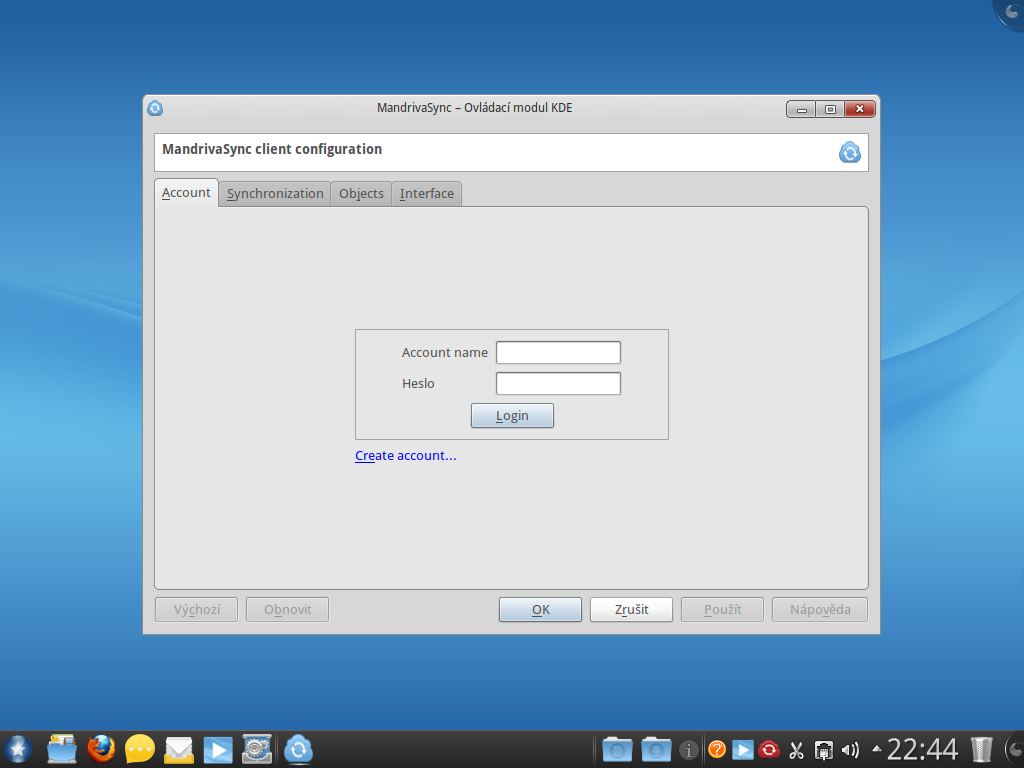Open the trash bin in the panel
Image resolution: width=1024 pixels, height=768 pixels.
click(x=982, y=750)
